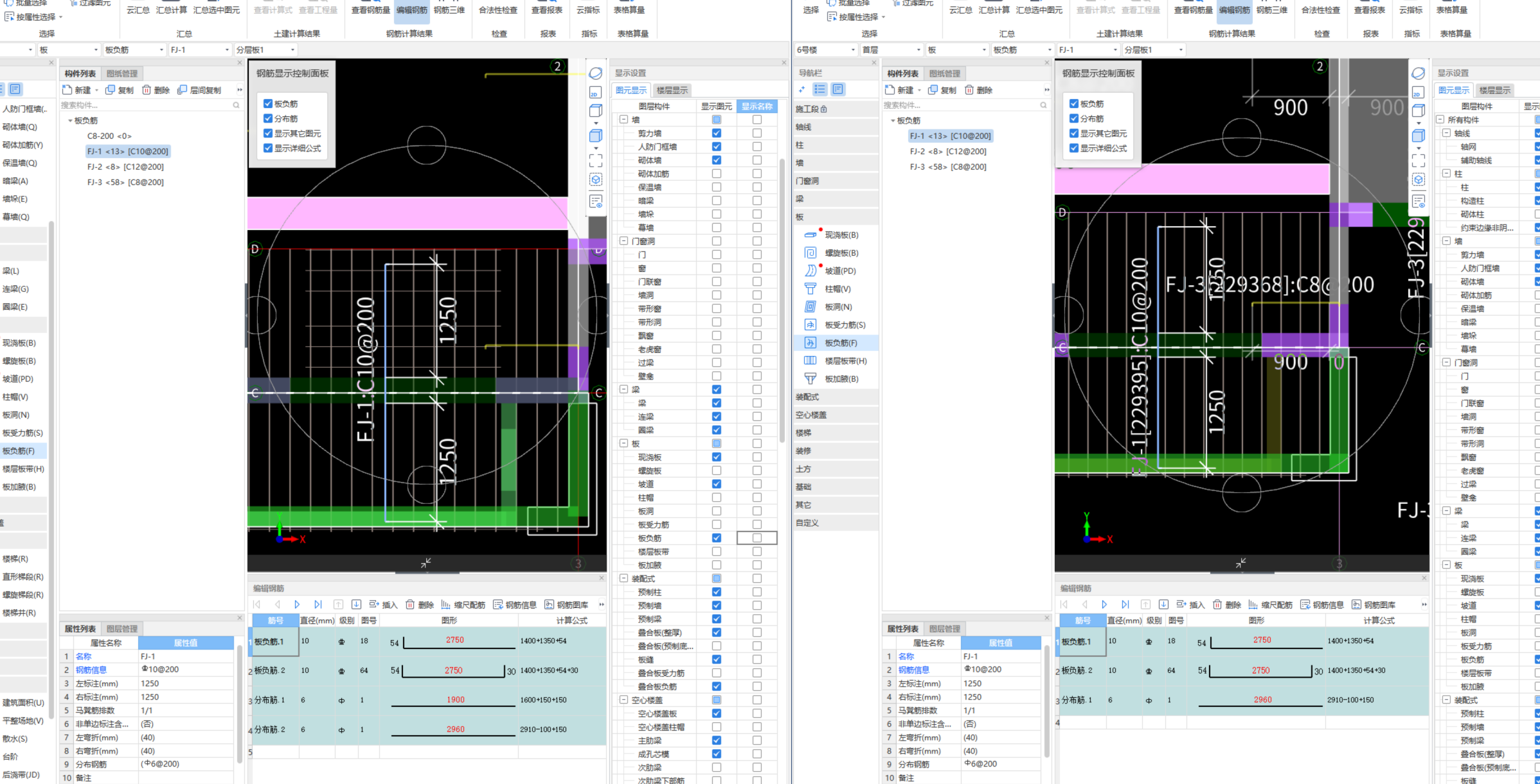Click the search magnifier in right window component list
The image size is (1540, 784).
click(1043, 105)
